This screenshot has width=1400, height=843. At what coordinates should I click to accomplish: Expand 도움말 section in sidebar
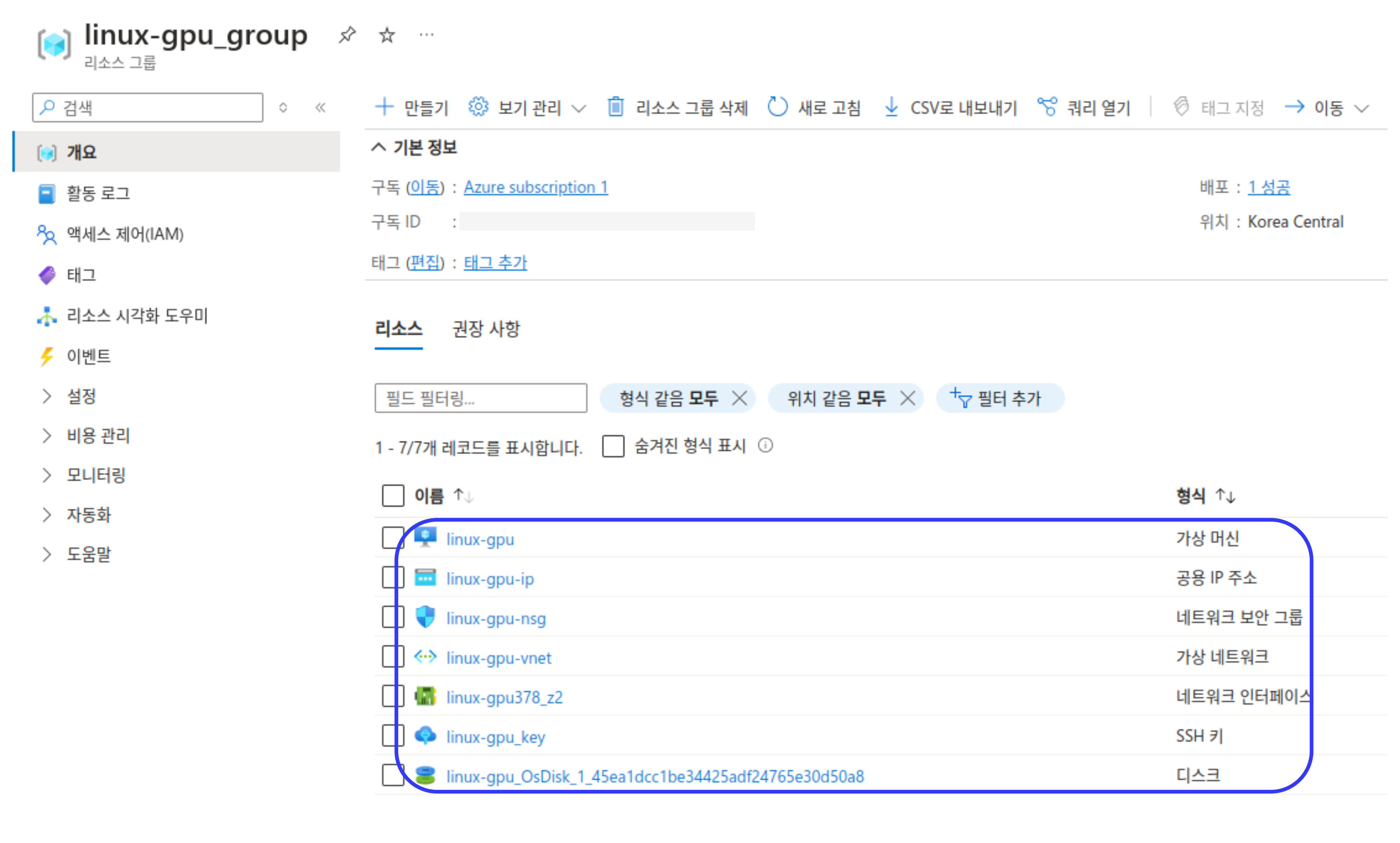coord(47,554)
